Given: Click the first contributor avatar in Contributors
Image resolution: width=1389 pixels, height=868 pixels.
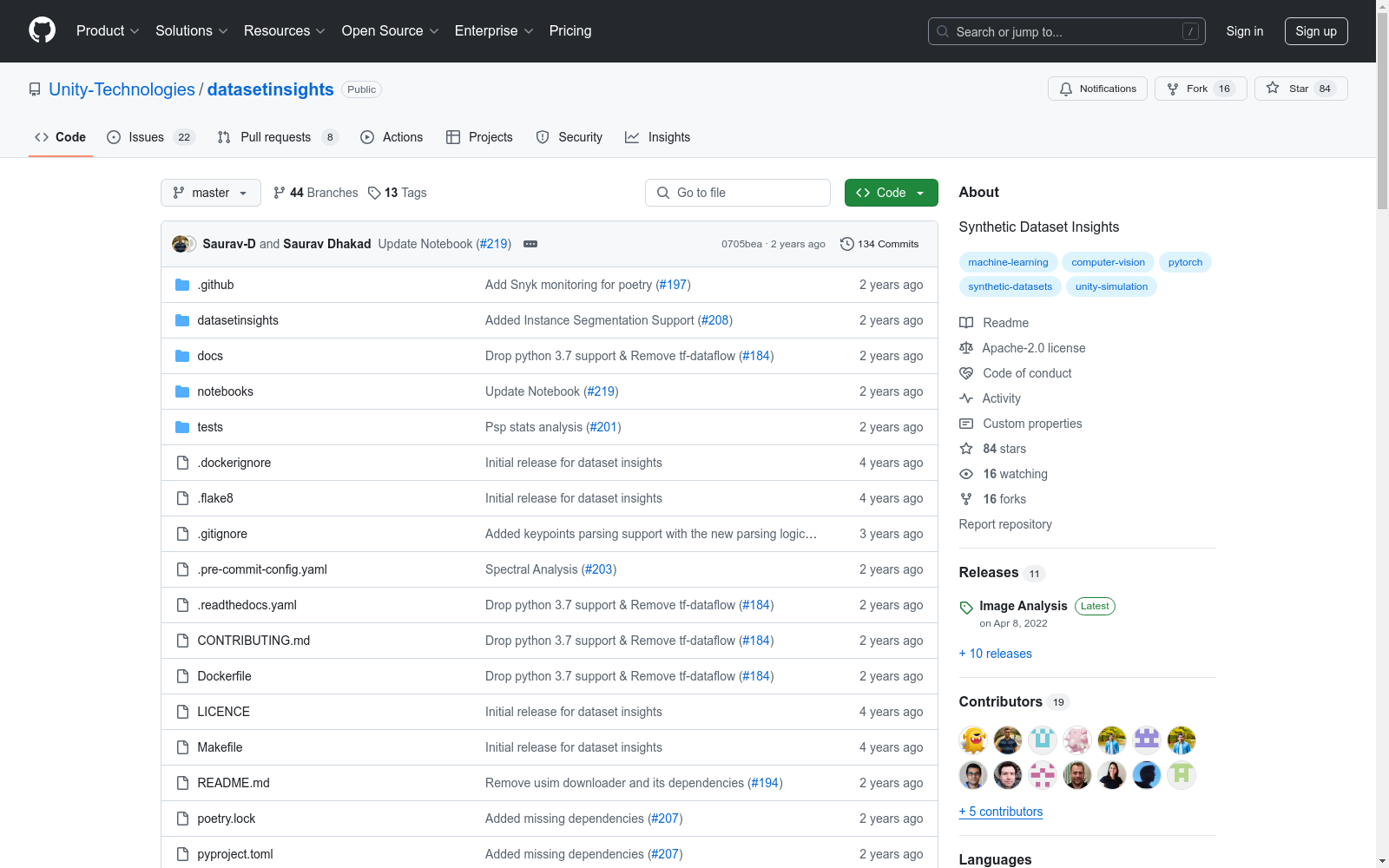Looking at the screenshot, I should click(x=973, y=740).
